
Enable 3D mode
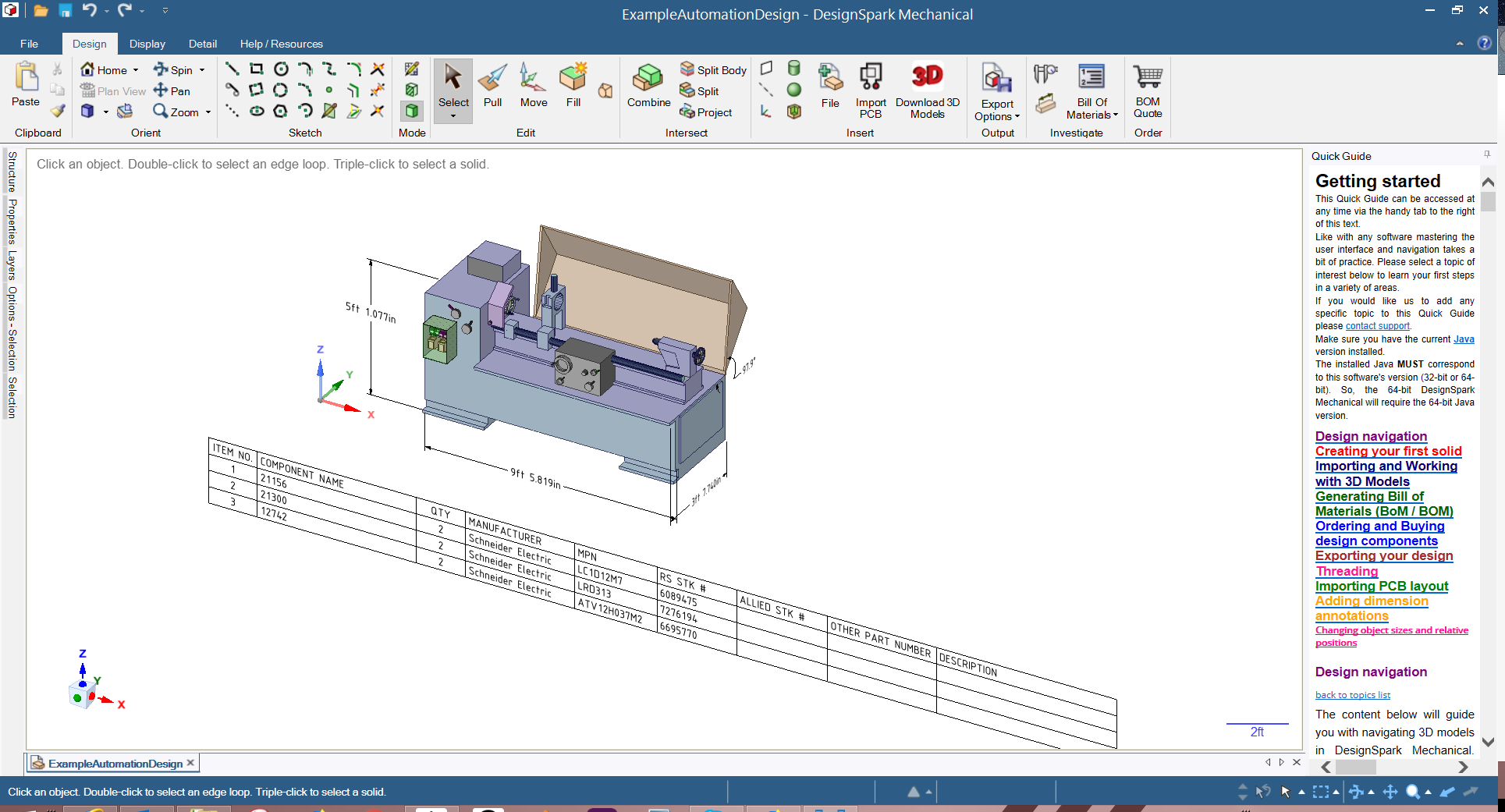(x=412, y=112)
